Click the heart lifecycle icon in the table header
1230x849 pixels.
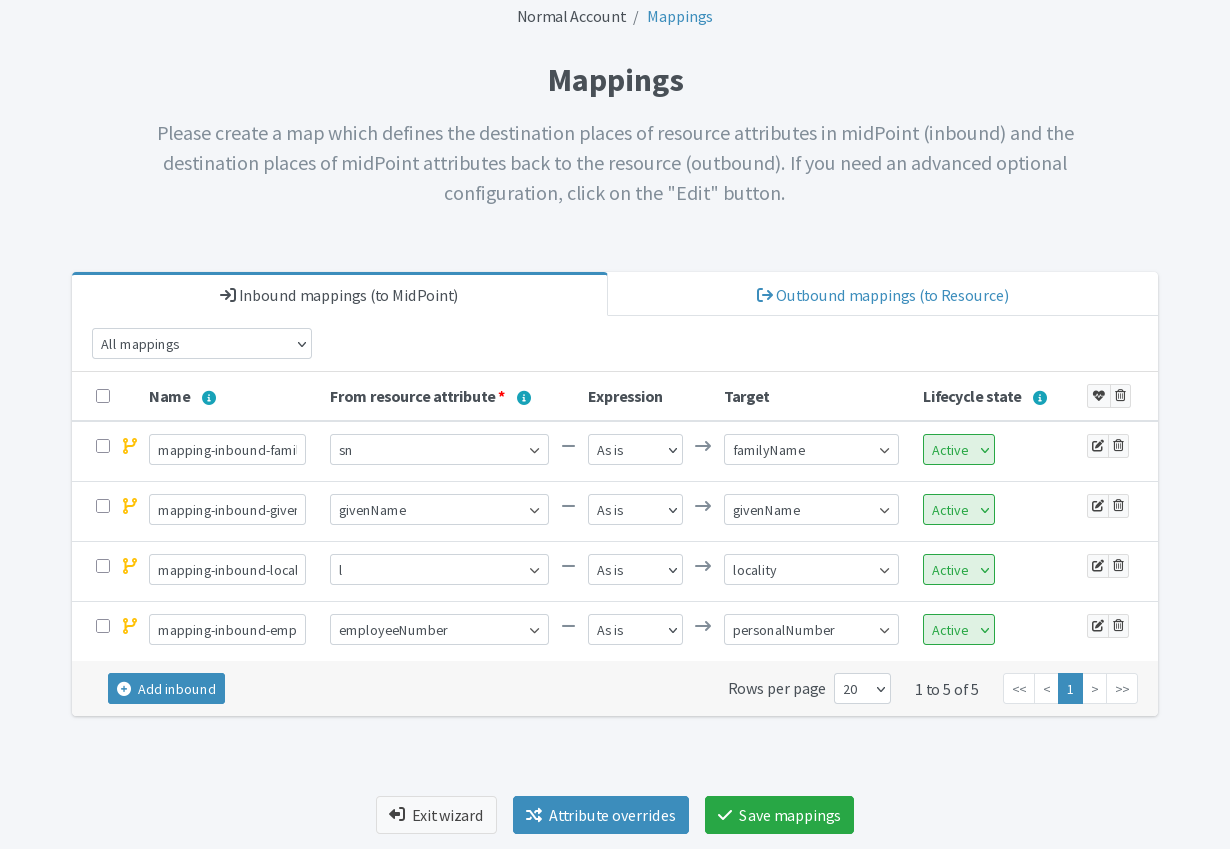(x=1098, y=395)
